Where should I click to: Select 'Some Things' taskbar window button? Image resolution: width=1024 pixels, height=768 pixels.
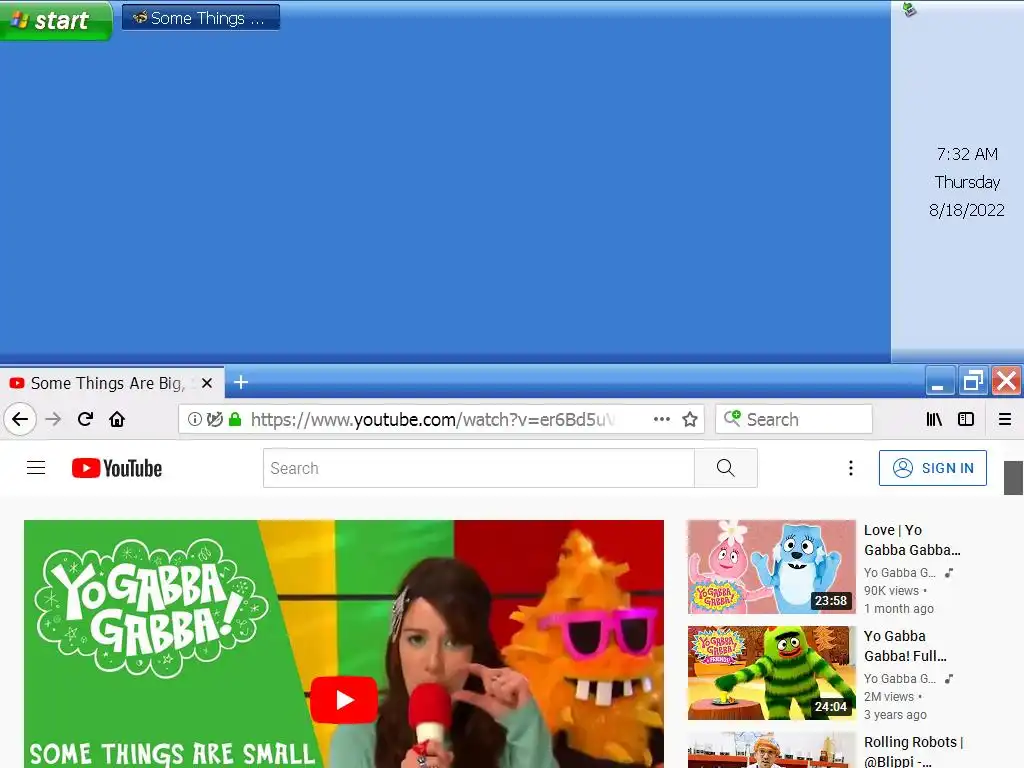click(x=200, y=18)
